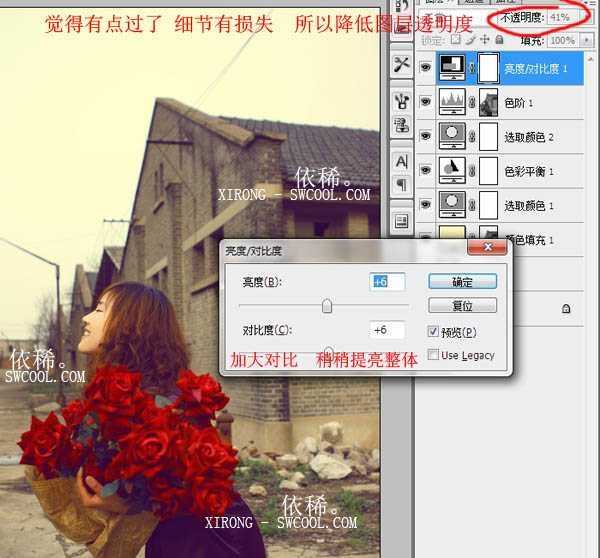Enable the Use Legacy checkbox
600x558 pixels.
pos(433,355)
